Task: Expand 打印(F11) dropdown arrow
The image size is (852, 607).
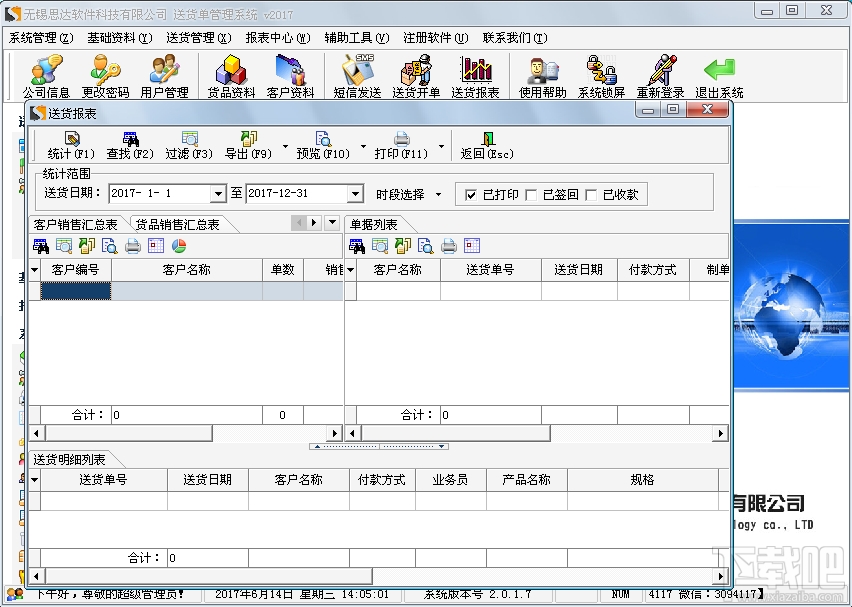Action: click(441, 146)
